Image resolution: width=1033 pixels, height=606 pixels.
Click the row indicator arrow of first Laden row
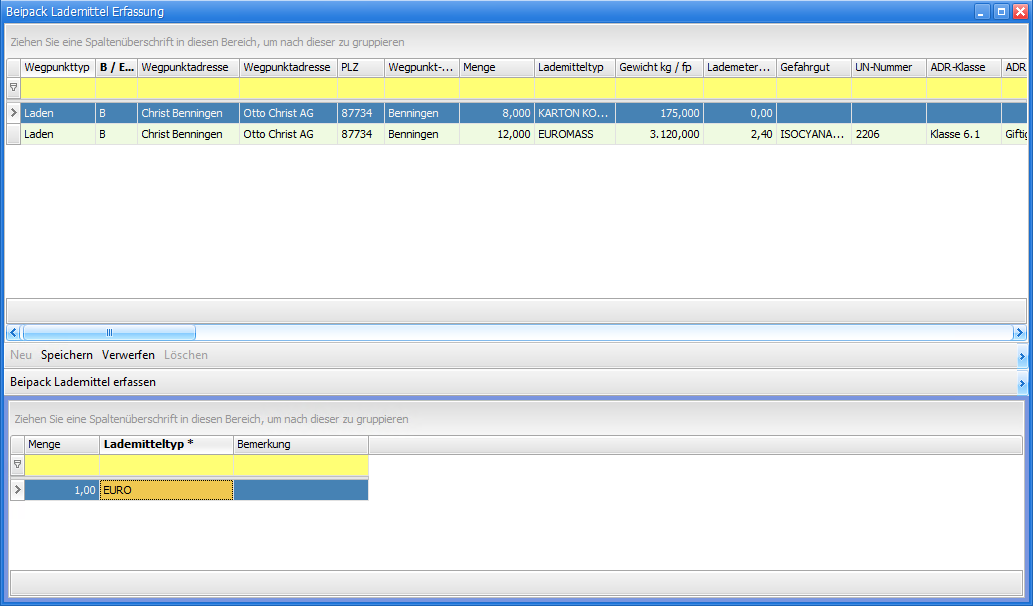(x=13, y=113)
